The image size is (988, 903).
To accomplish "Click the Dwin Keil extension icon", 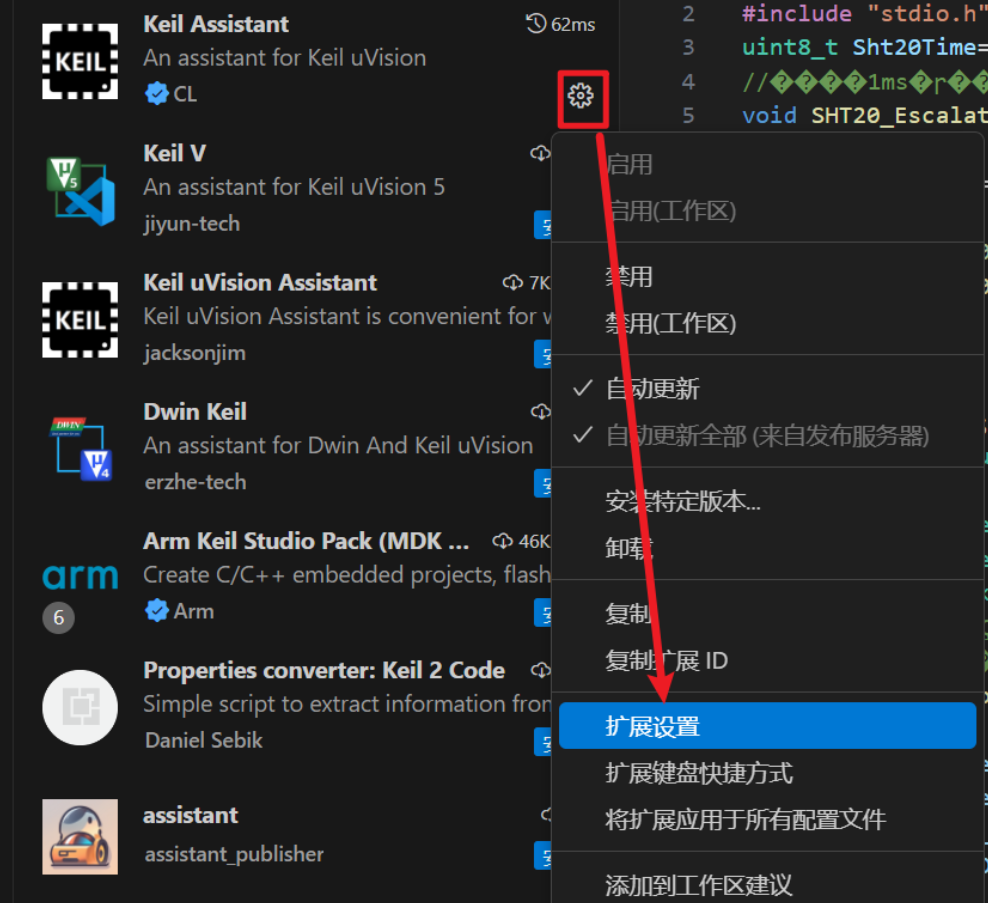I will tap(80, 449).
